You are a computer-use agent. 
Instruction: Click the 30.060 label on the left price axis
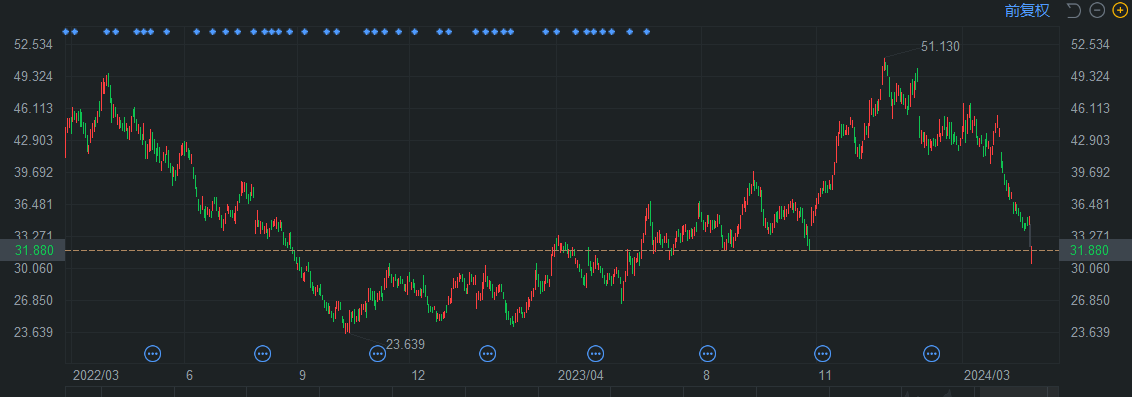coord(34,268)
